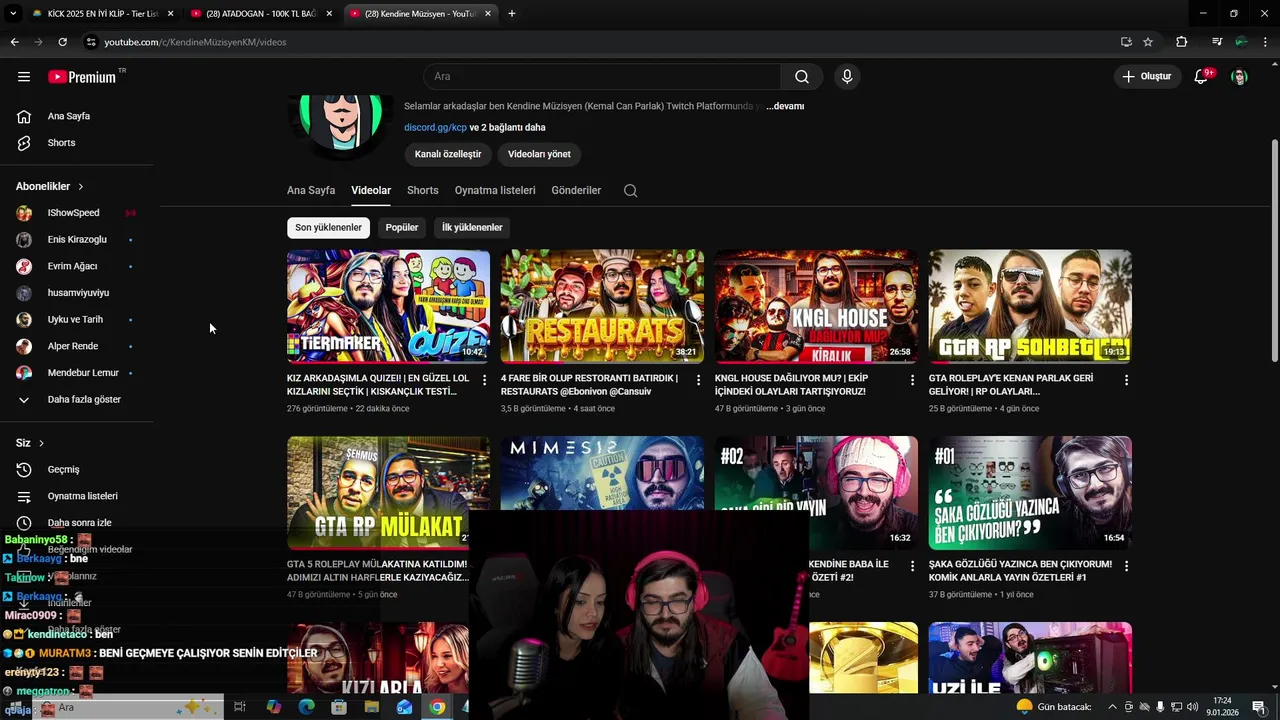The image size is (1280, 720).
Task: Open Task View on the taskbar
Action: (x=240, y=707)
